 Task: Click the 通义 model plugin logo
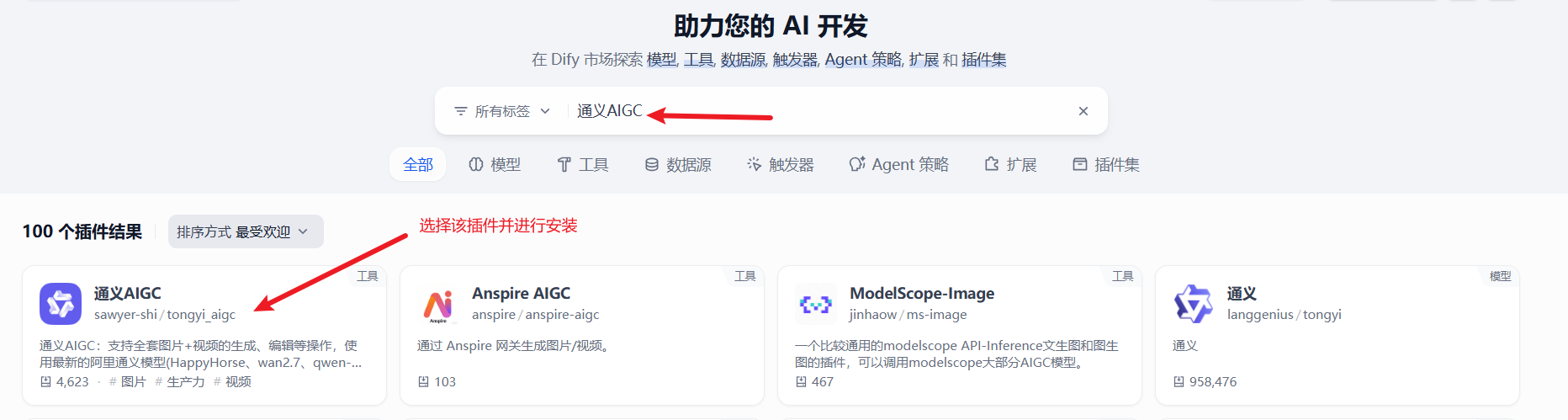1194,304
